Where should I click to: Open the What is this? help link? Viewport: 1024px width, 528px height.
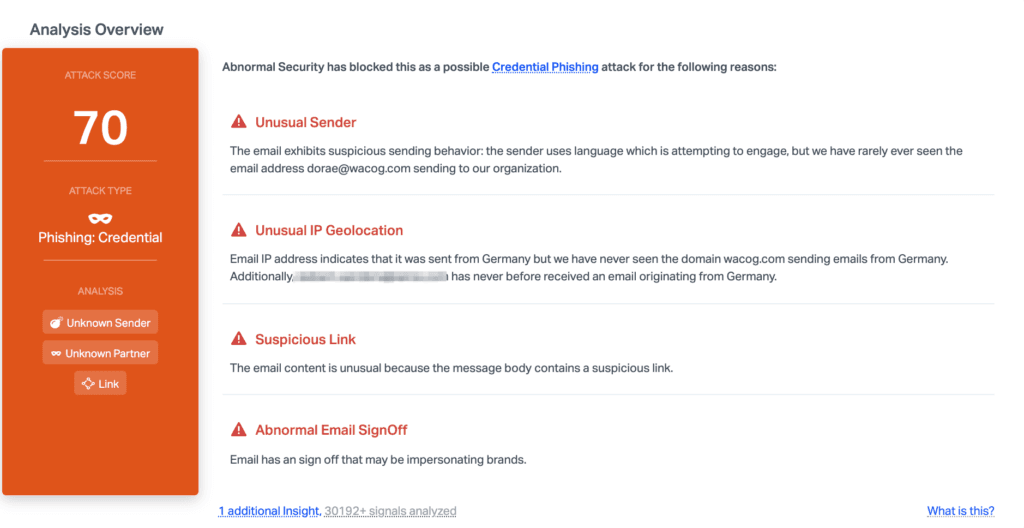coord(961,511)
